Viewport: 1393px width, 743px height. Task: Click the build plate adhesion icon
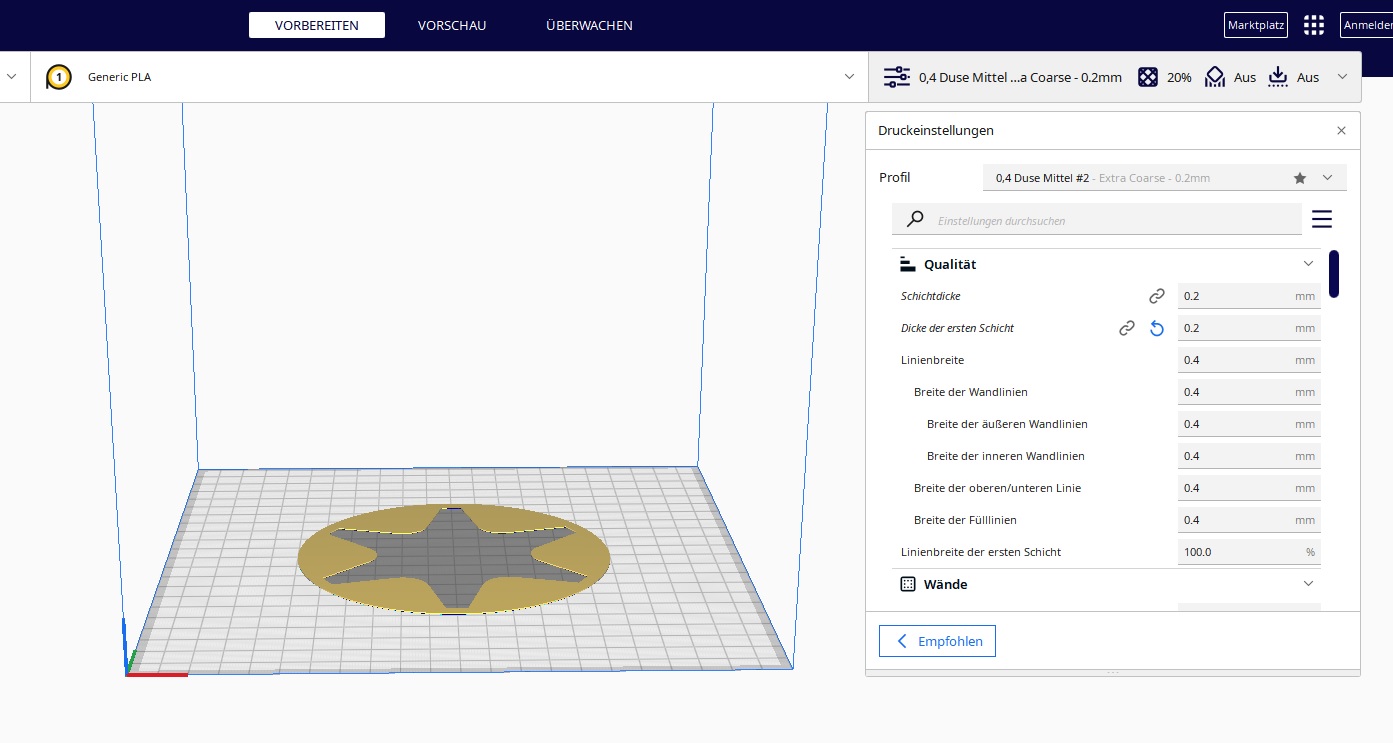(x=1278, y=77)
